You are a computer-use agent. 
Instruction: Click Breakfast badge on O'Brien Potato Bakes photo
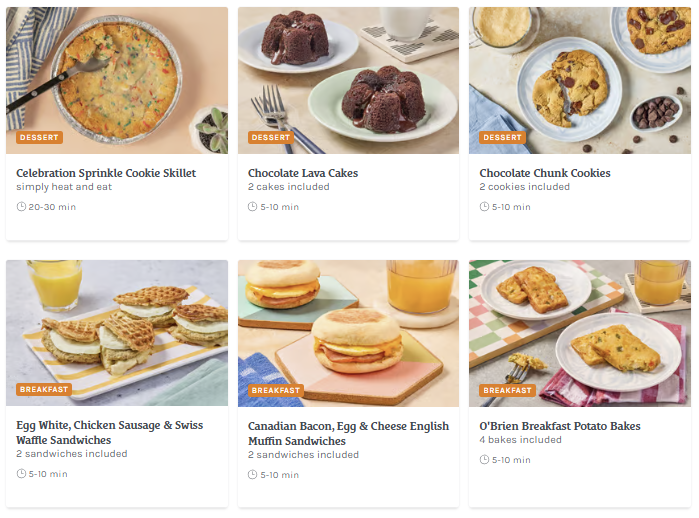[507, 390]
